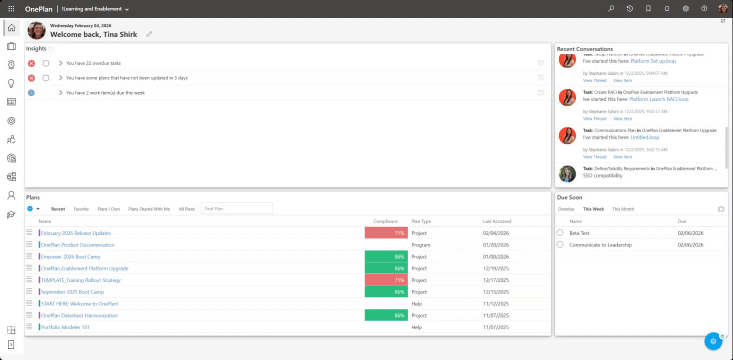Mark Beta Test as complete
The height and width of the screenshot is (360, 733).
[x=560, y=233]
